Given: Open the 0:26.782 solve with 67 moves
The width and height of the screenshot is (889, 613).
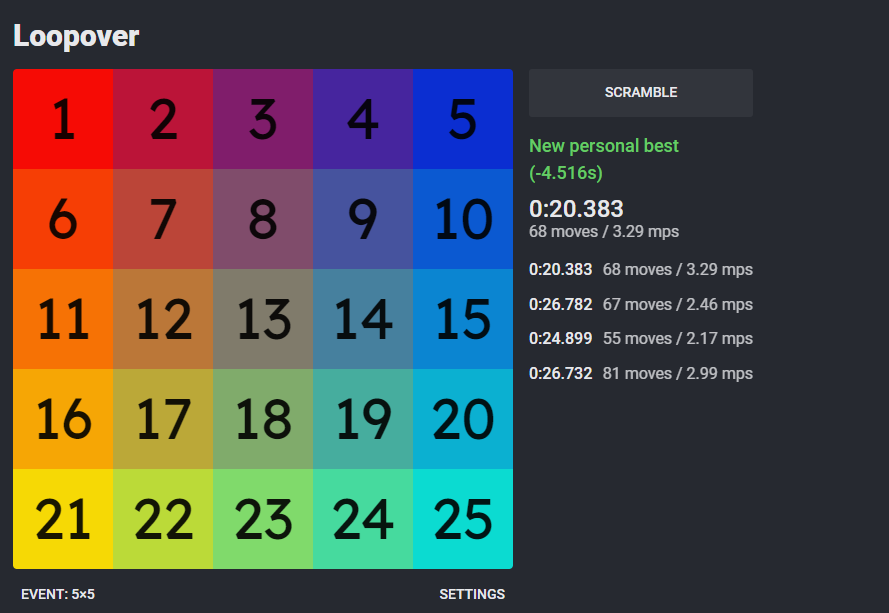Looking at the screenshot, I should click(641, 305).
